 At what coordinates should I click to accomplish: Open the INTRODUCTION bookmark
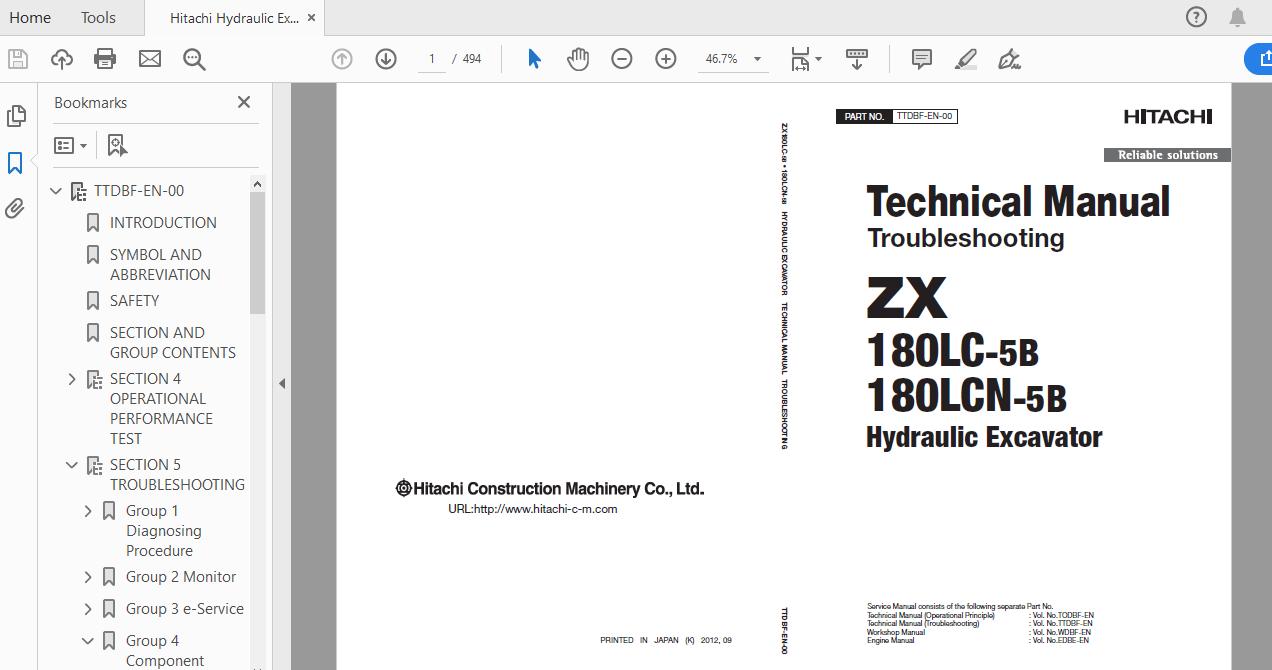163,223
